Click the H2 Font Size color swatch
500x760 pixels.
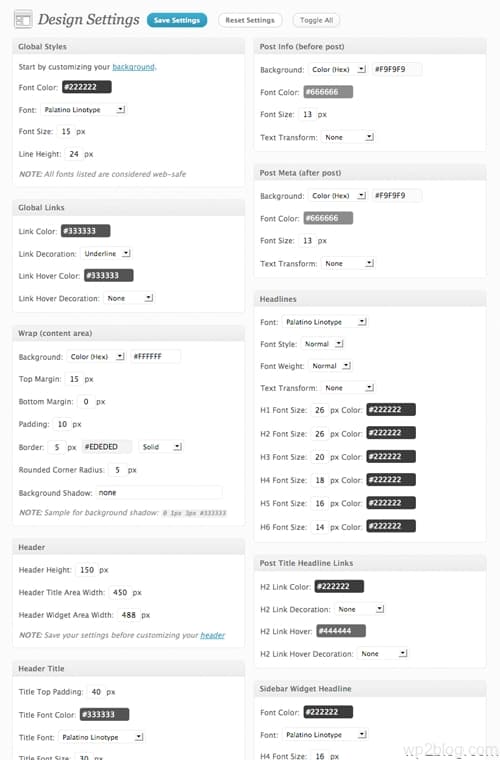click(x=391, y=433)
